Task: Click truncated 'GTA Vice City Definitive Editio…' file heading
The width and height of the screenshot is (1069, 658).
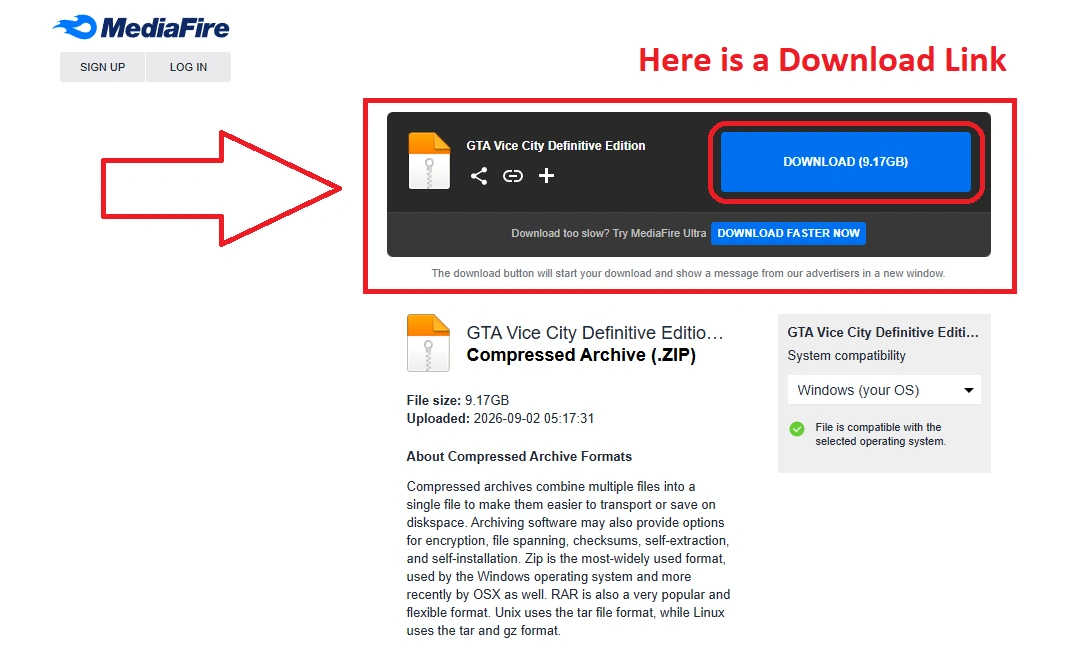Action: point(594,333)
